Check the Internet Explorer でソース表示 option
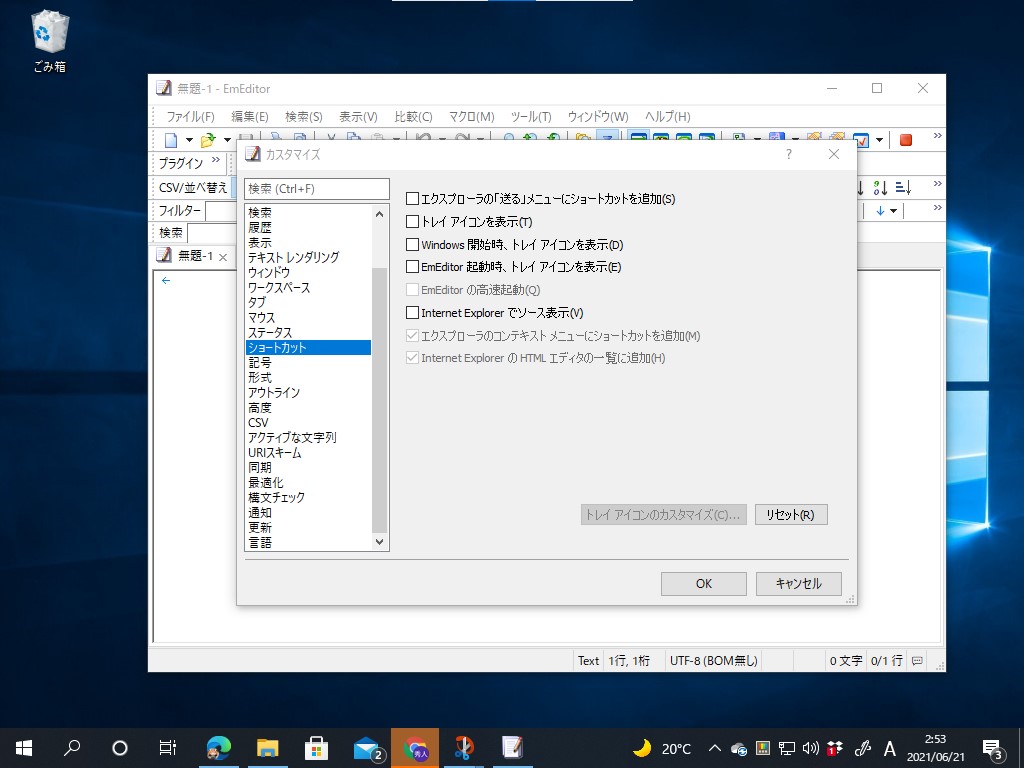The width and height of the screenshot is (1024, 768). [412, 312]
